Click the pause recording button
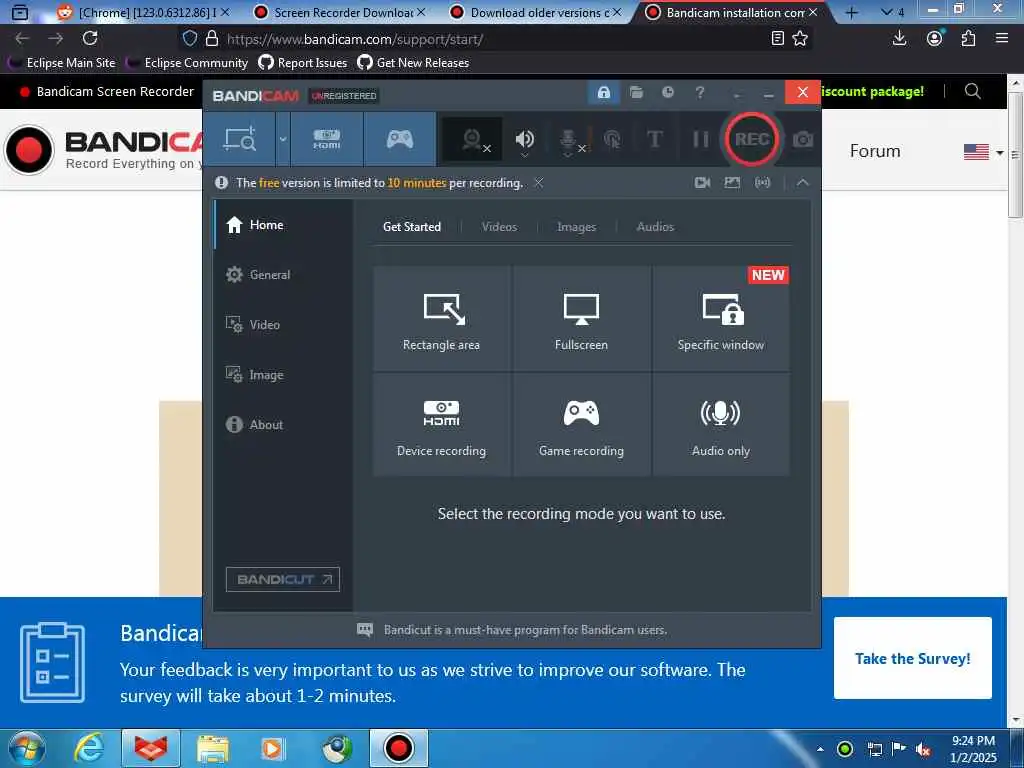The image size is (1024, 768). pyautogui.click(x=700, y=139)
